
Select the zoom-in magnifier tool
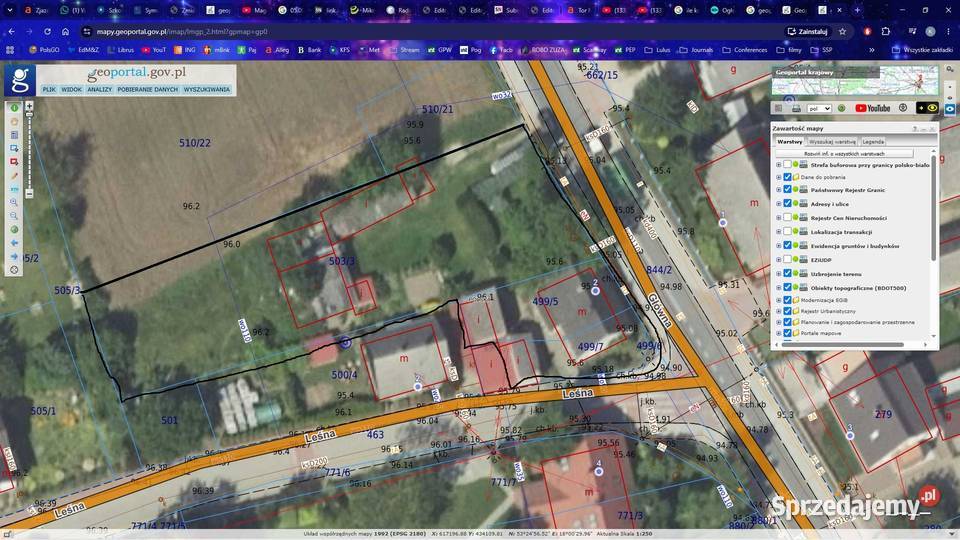pos(14,202)
